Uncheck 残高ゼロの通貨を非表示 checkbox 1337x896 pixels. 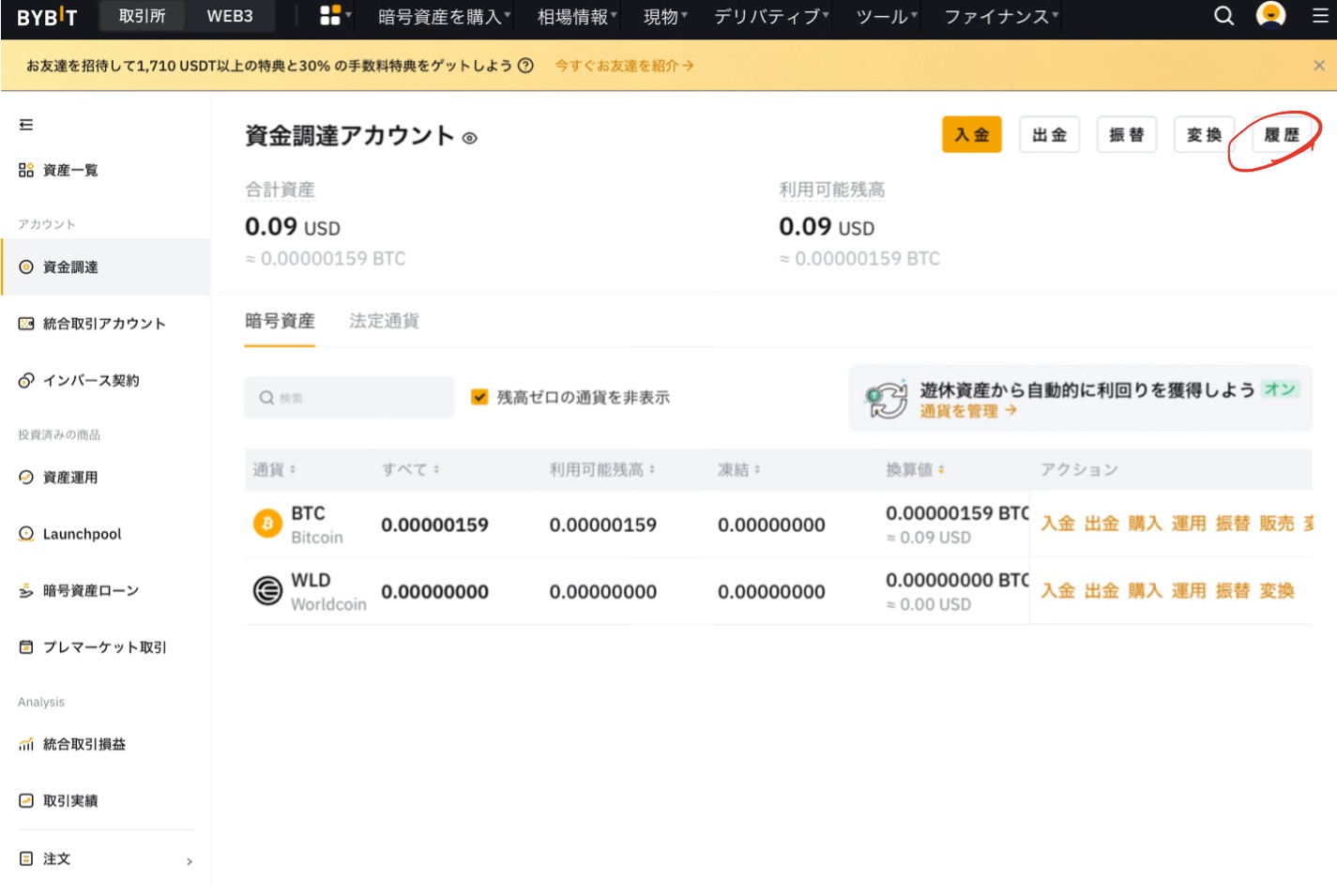tap(479, 397)
